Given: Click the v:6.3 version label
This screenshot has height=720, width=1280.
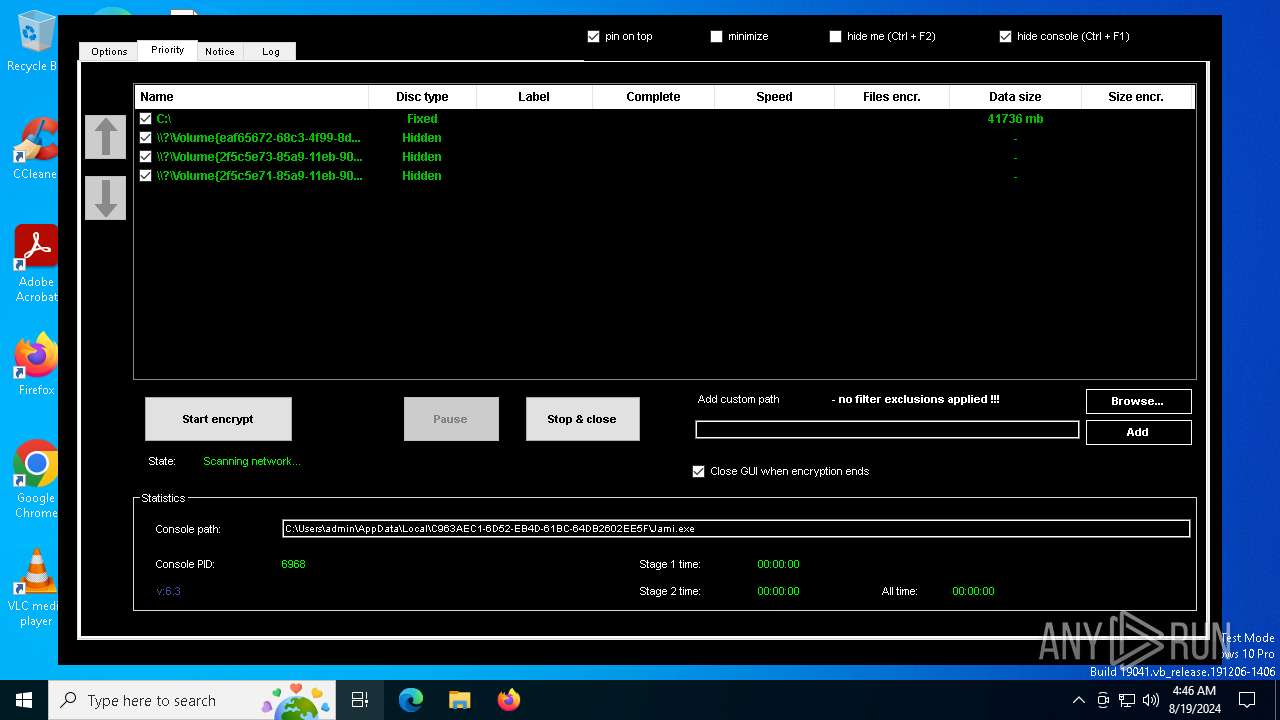Looking at the screenshot, I should [168, 591].
